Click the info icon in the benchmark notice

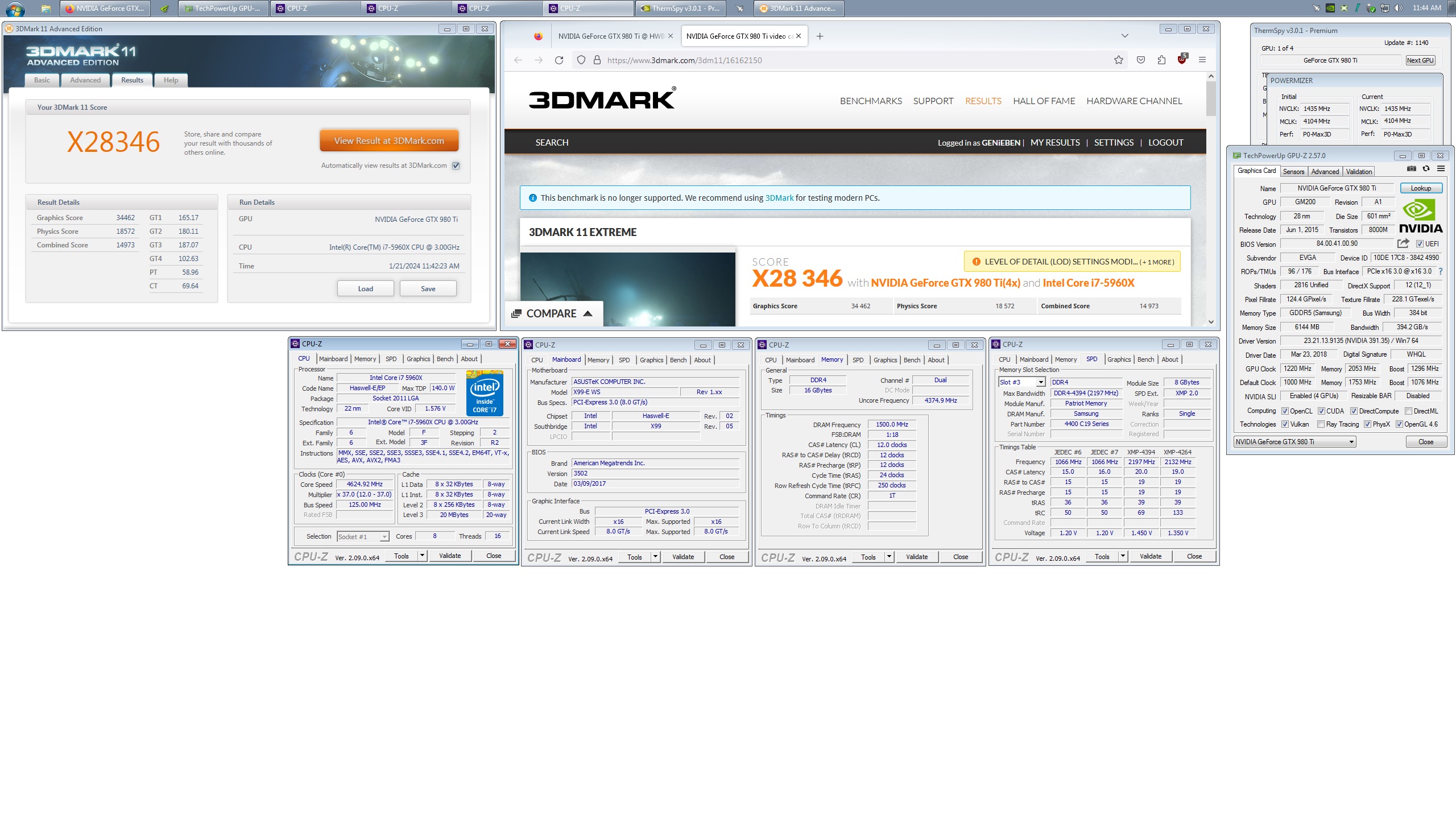click(533, 198)
